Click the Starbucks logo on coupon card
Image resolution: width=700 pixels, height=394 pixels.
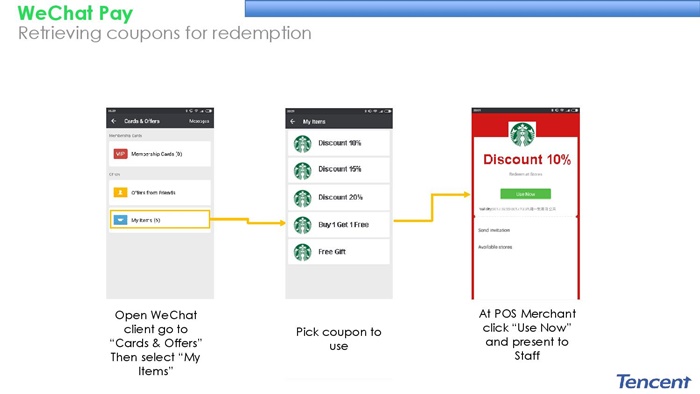(x=522, y=134)
